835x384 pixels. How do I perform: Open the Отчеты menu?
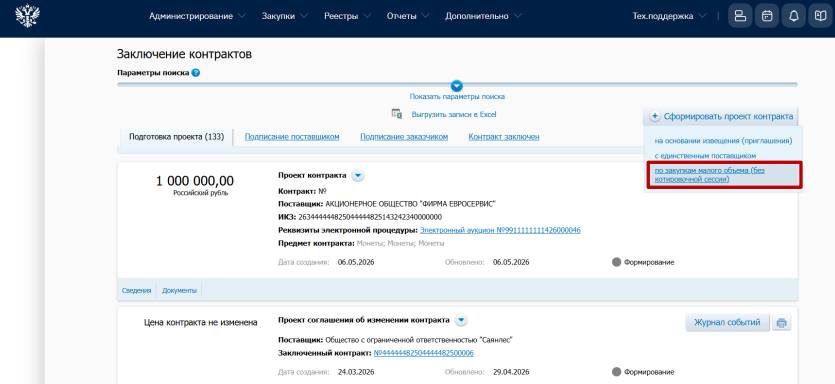[x=407, y=16]
